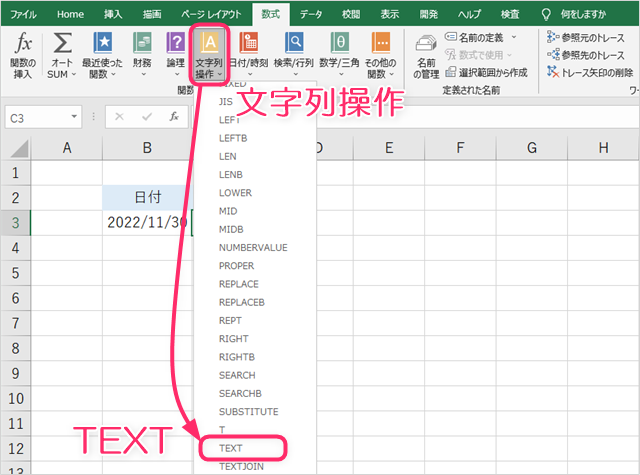Switch to the 開発 tab
This screenshot has height=475, width=640.
coord(429,14)
